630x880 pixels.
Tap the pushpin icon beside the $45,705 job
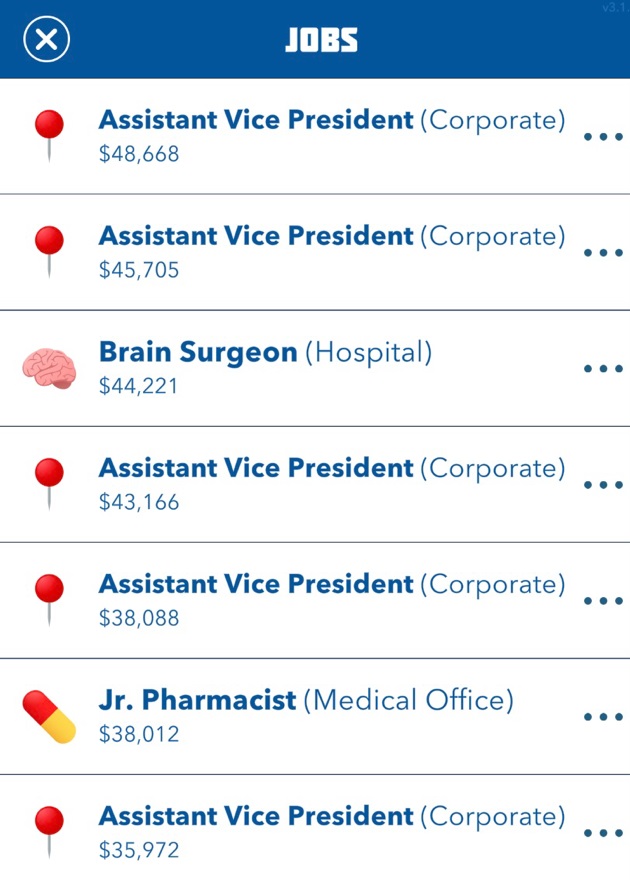49,251
